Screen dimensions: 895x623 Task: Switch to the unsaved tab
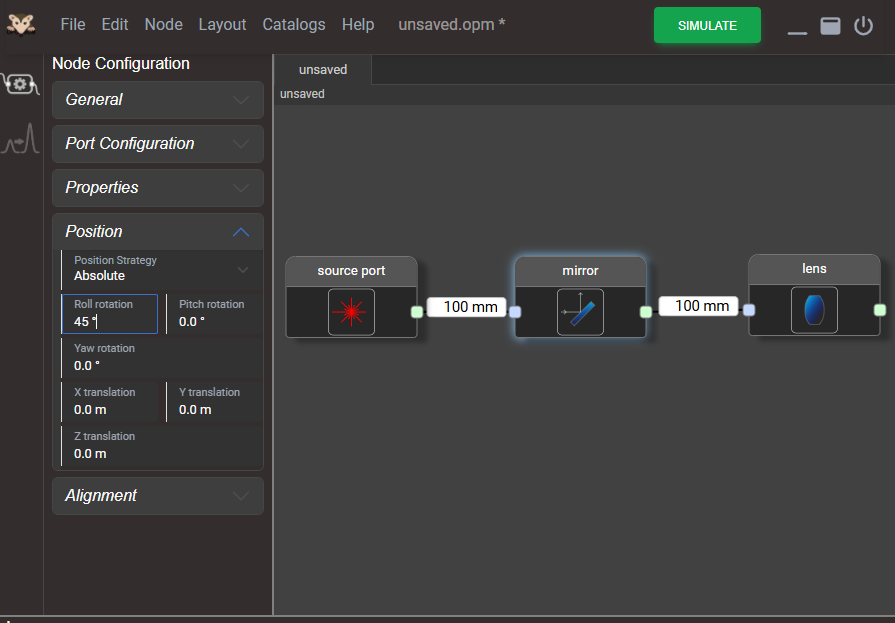(323, 70)
